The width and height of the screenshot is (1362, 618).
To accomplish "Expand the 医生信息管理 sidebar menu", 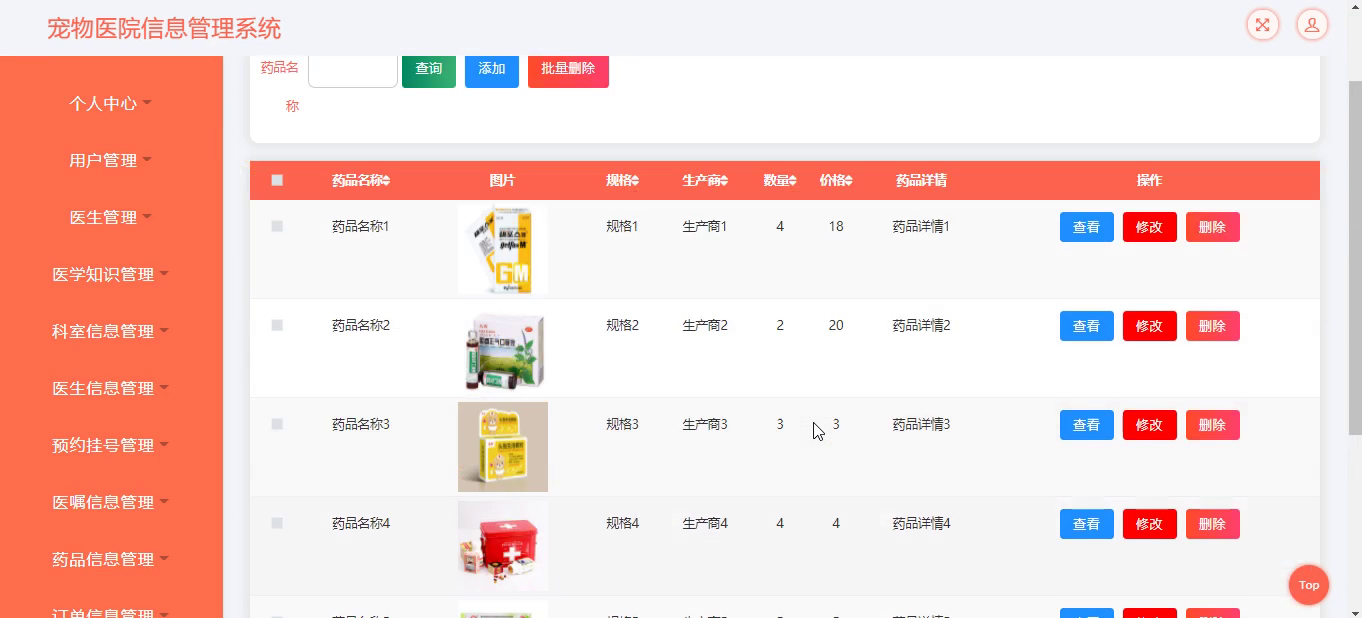I will tap(111, 388).
